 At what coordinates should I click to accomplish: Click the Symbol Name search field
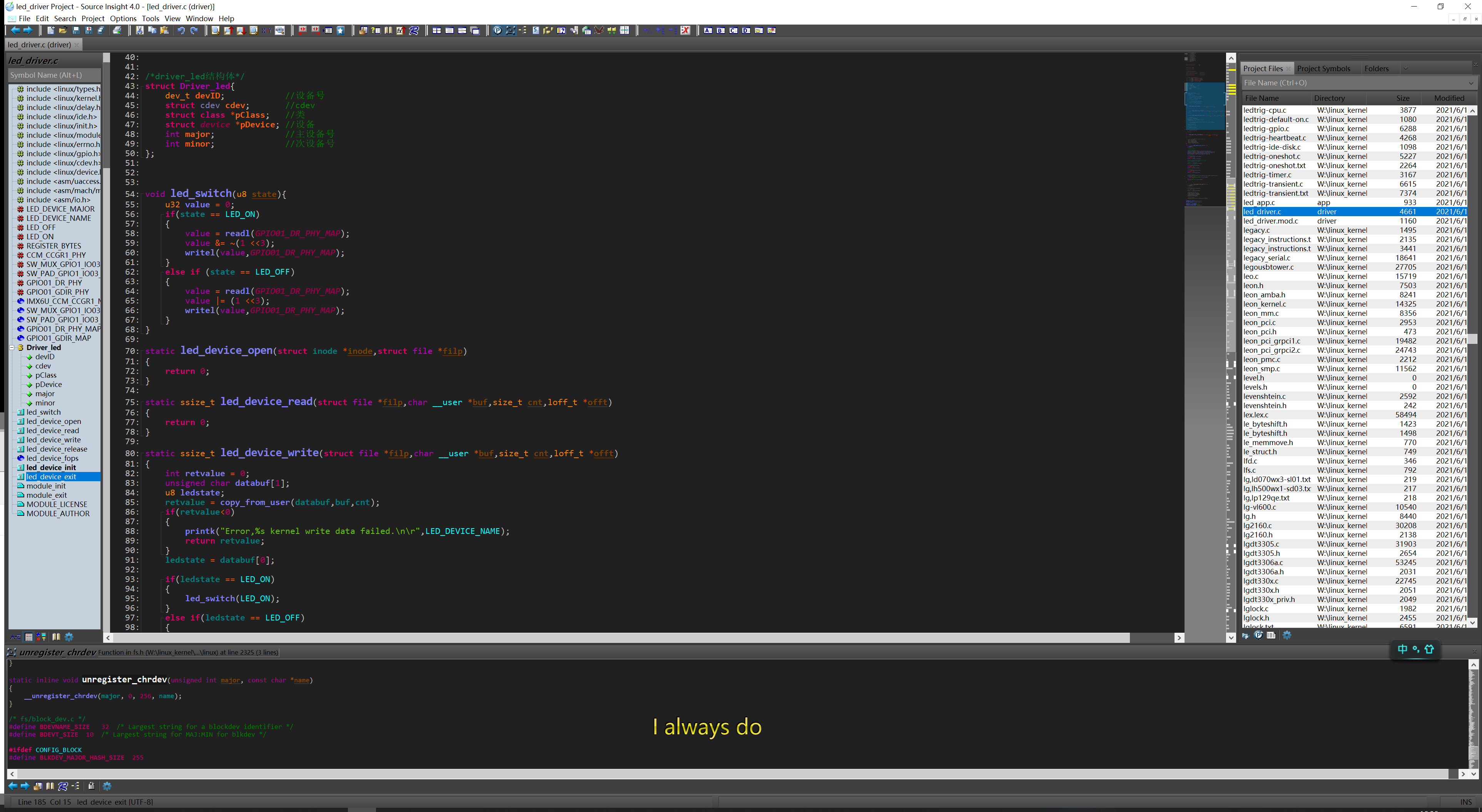[x=55, y=75]
